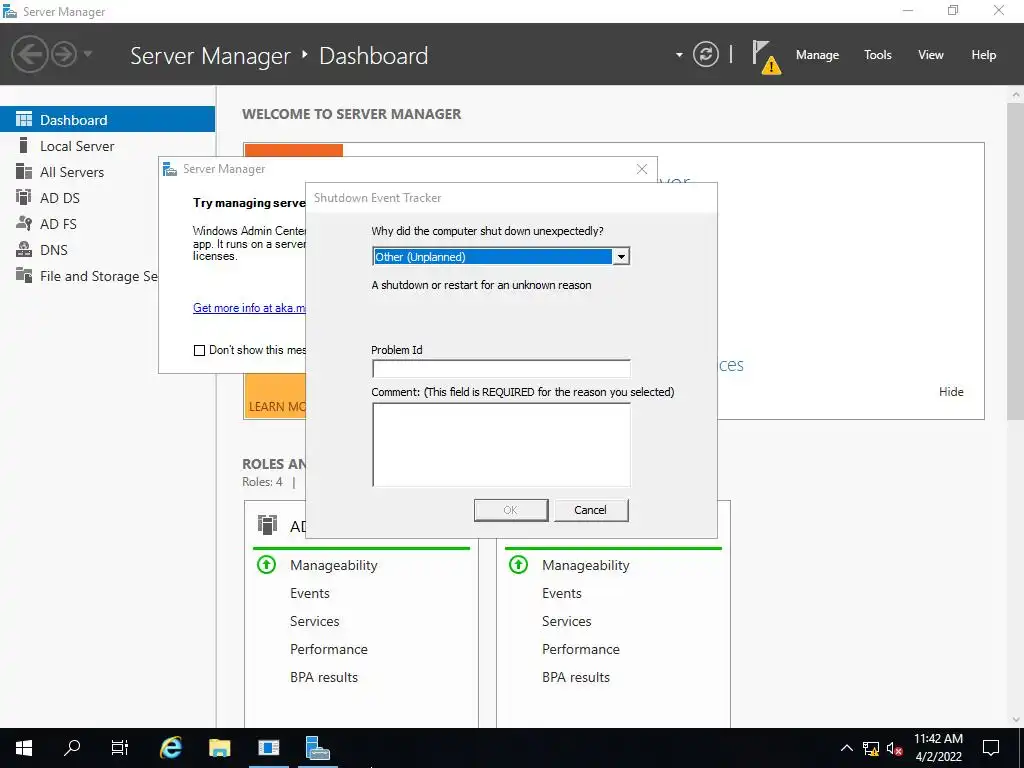Click Cancel in Shutdown Event Tracker

[591, 510]
